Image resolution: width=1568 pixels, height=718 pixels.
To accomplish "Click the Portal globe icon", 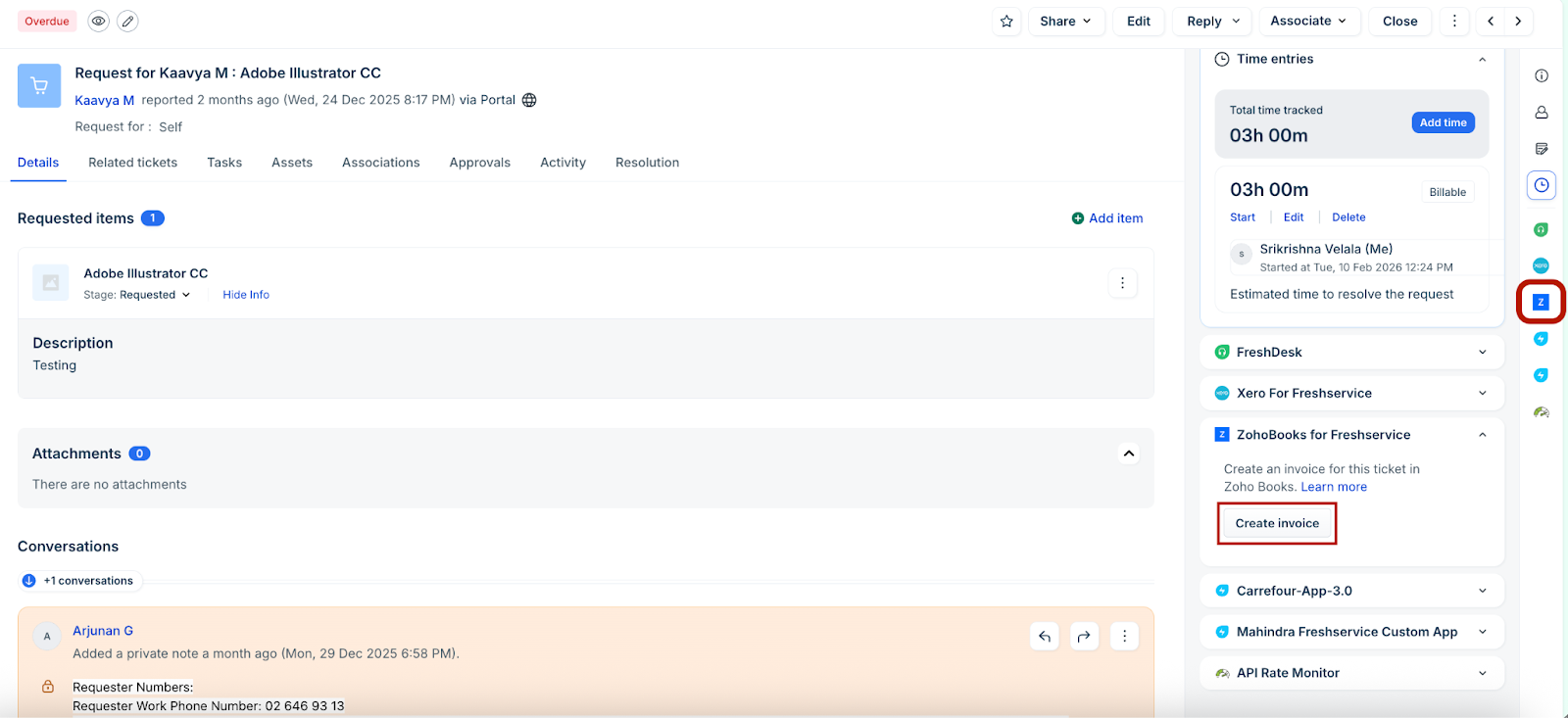I will 529,100.
